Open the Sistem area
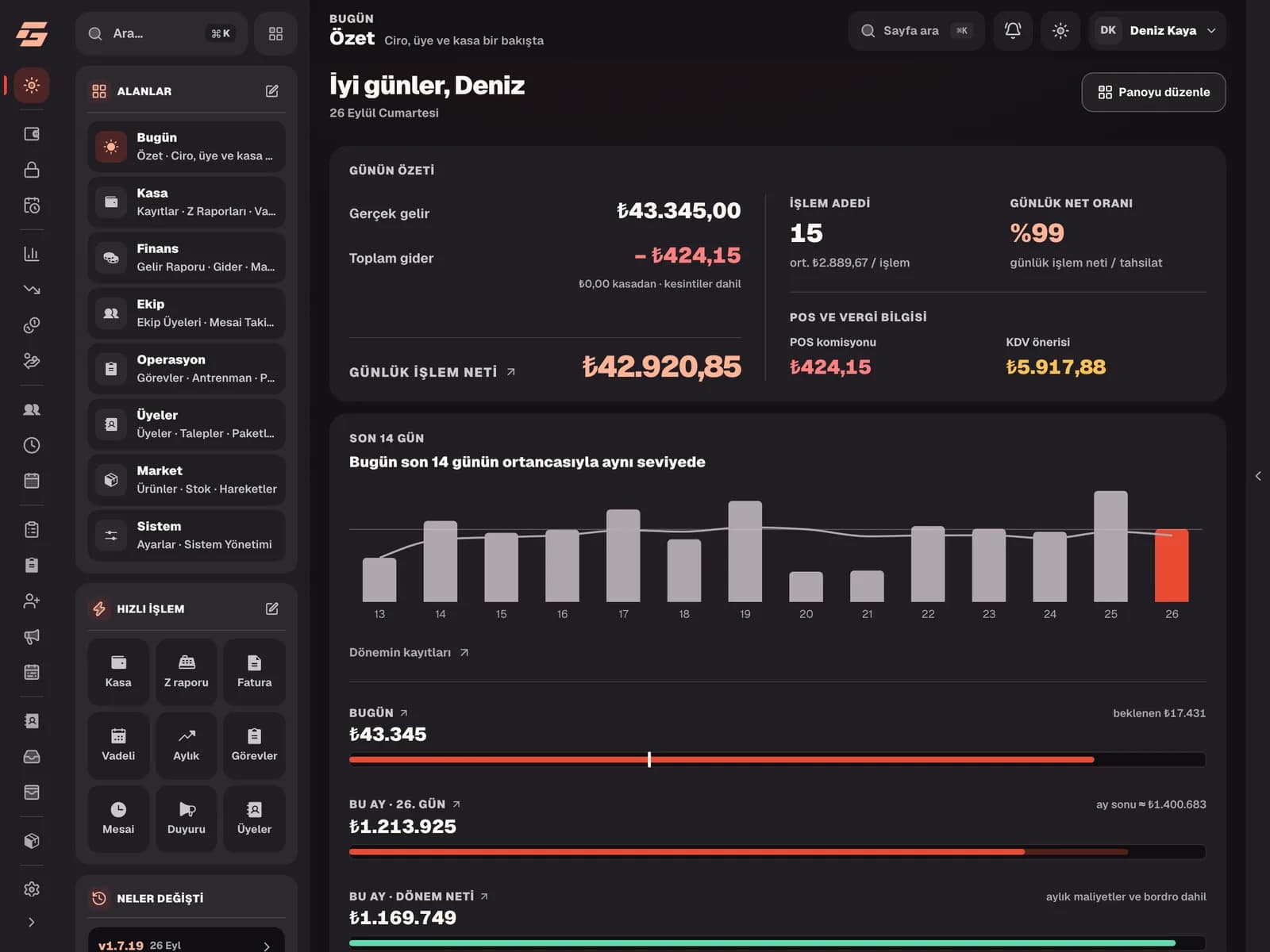1270x952 pixels. (x=187, y=535)
